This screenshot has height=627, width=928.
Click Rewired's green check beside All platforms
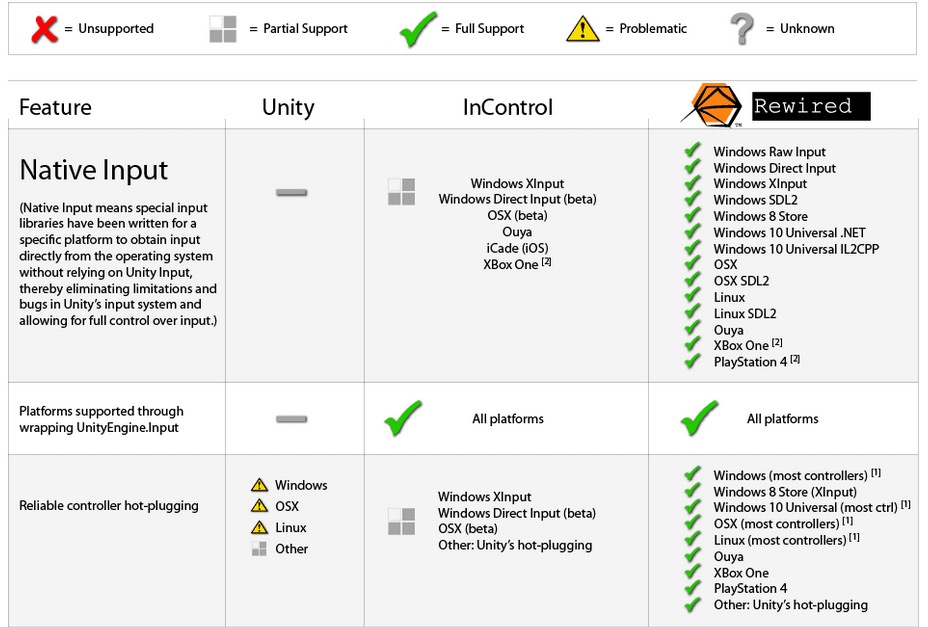point(699,418)
